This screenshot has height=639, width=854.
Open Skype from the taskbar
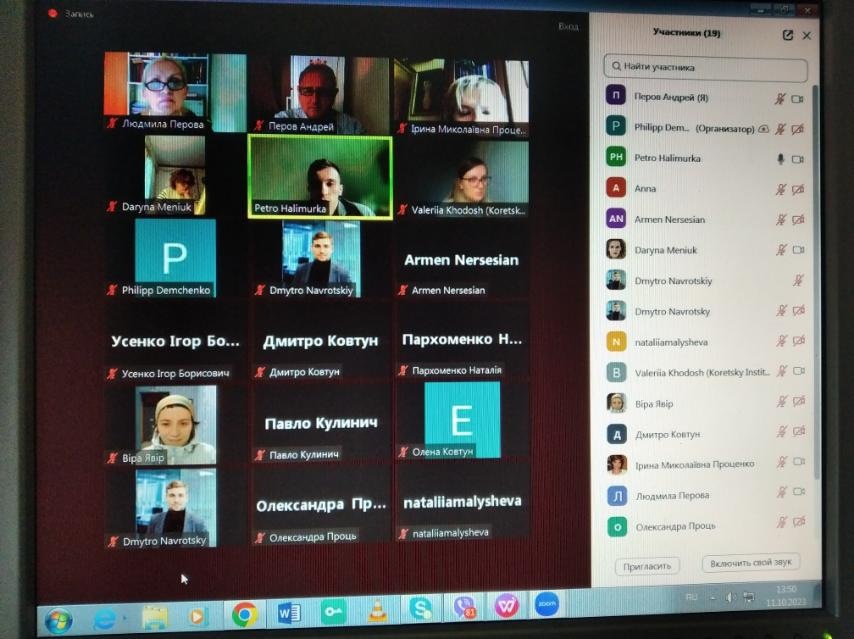click(x=420, y=608)
